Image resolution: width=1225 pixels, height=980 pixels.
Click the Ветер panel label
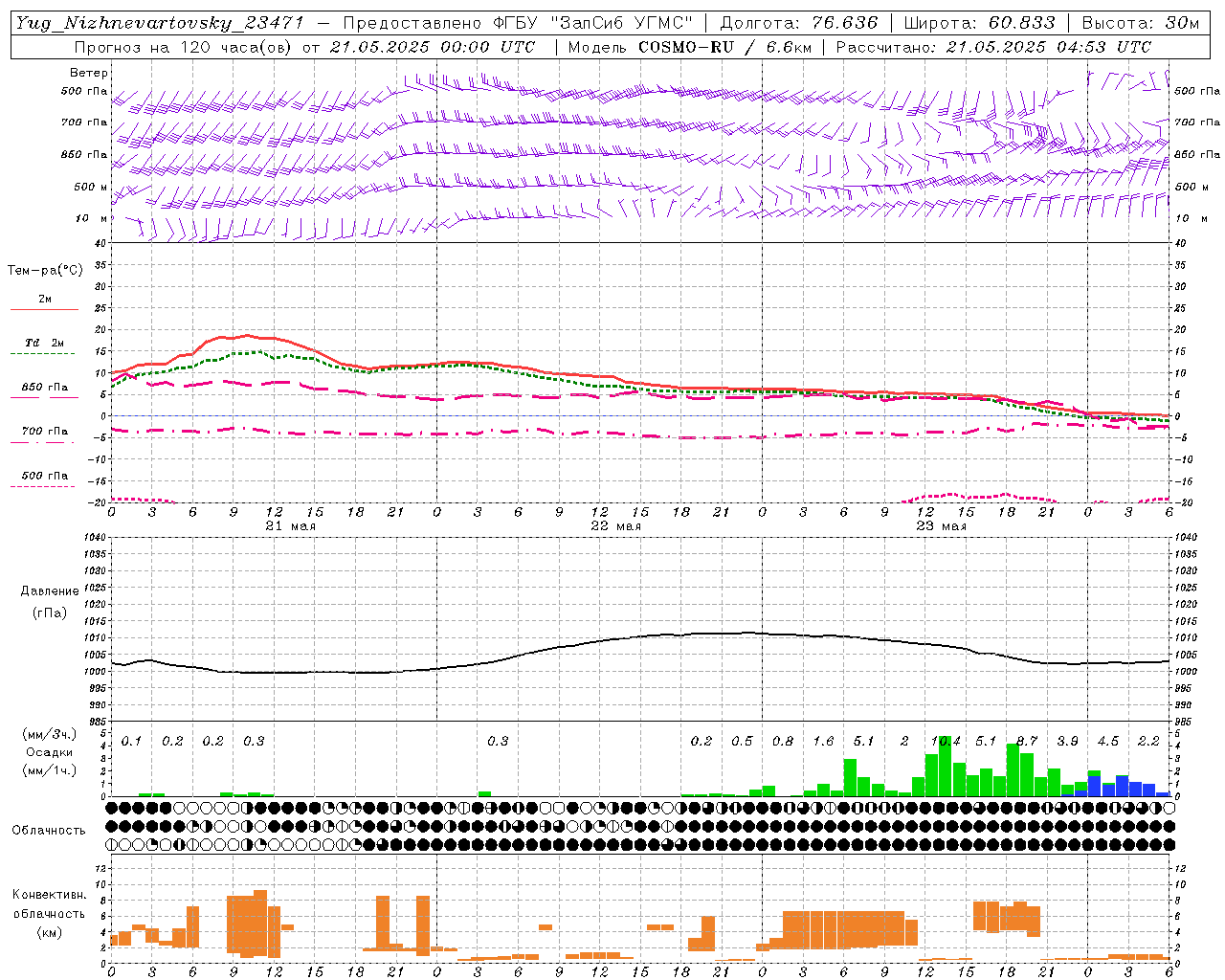pyautogui.click(x=89, y=73)
